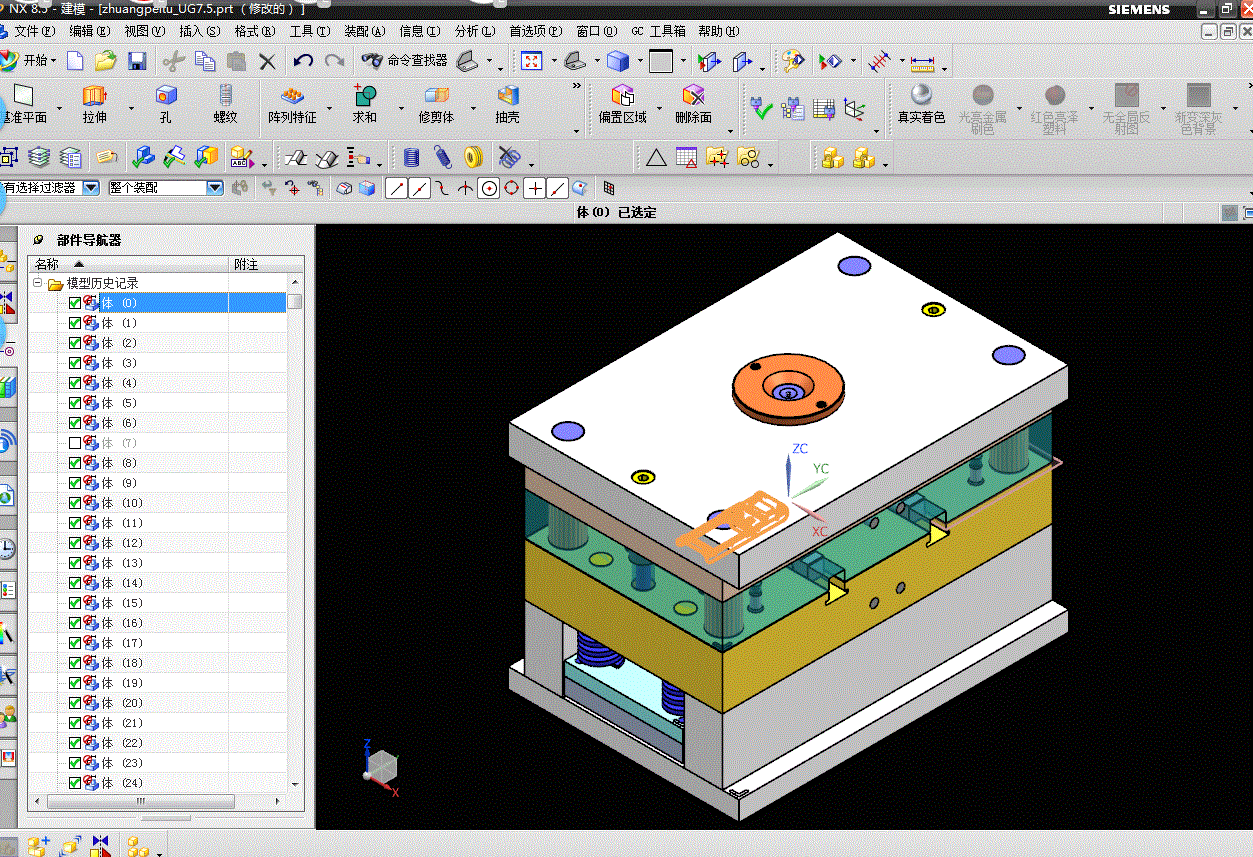Open the 视图 View menu
Viewport: 1253px width, 857px height.
click(145, 31)
